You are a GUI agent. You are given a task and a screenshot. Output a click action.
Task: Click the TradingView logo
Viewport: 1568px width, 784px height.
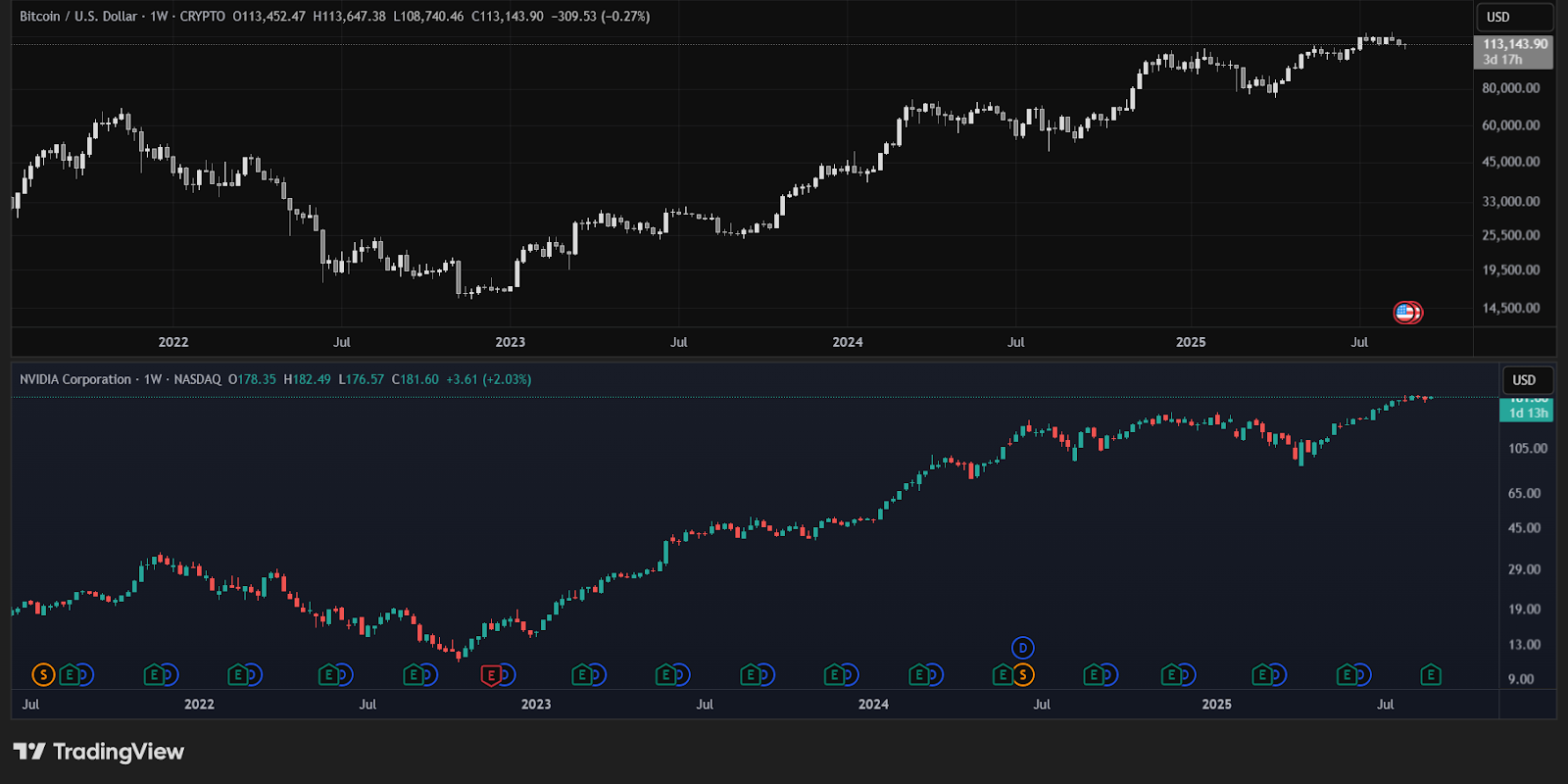point(99,752)
